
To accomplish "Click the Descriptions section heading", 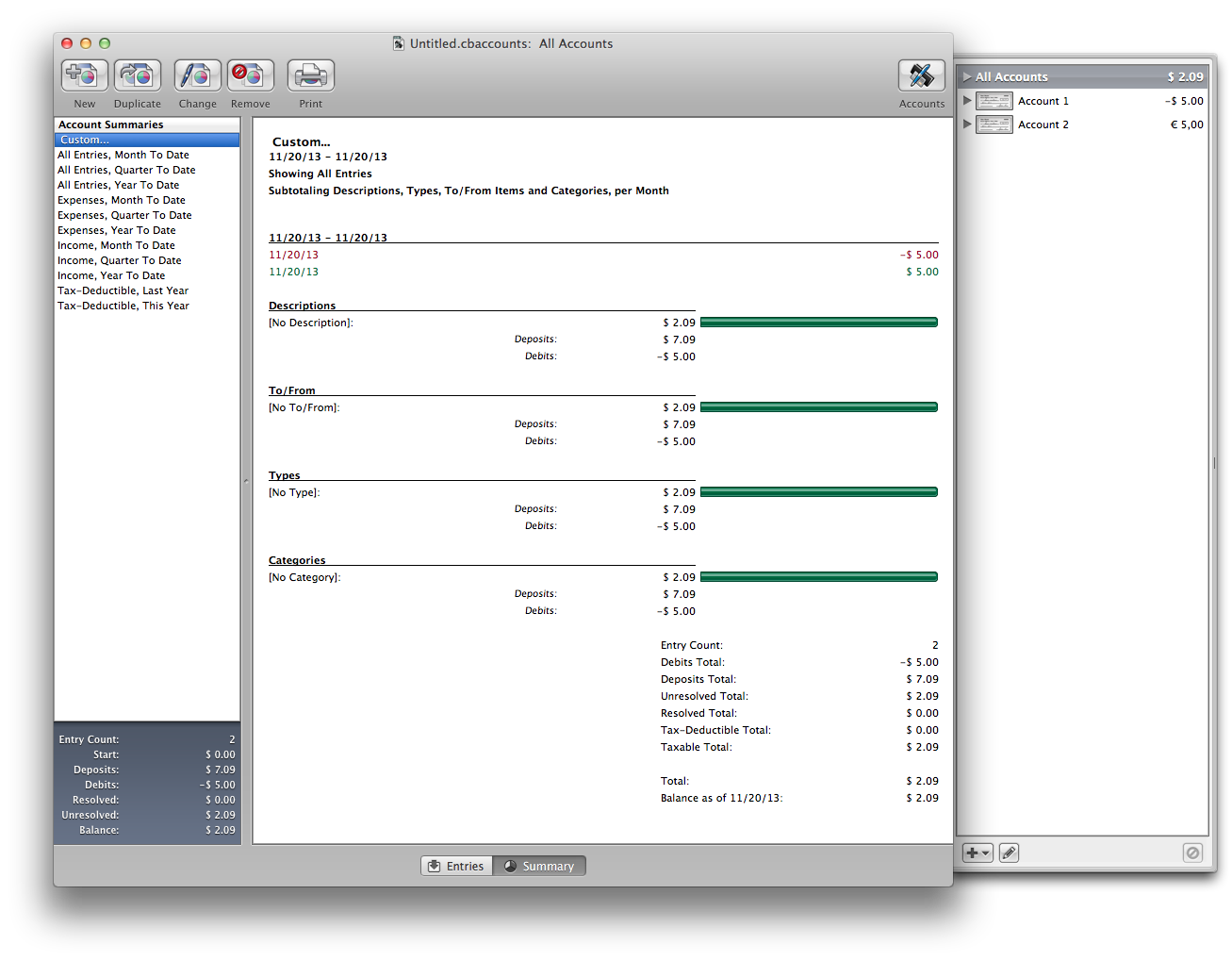I will [x=302, y=306].
